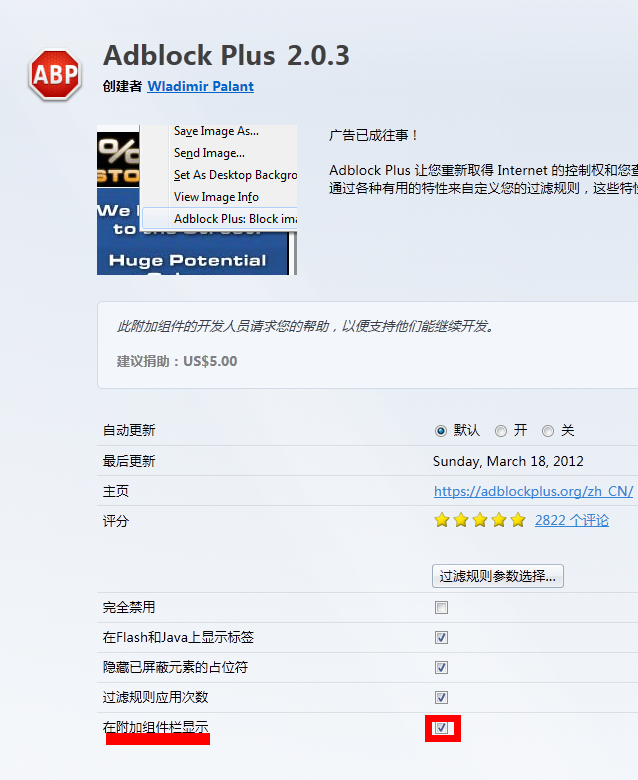638x780 pixels.
Task: Click the 建议捐助 US$5.00 donation text
Action: (x=177, y=361)
